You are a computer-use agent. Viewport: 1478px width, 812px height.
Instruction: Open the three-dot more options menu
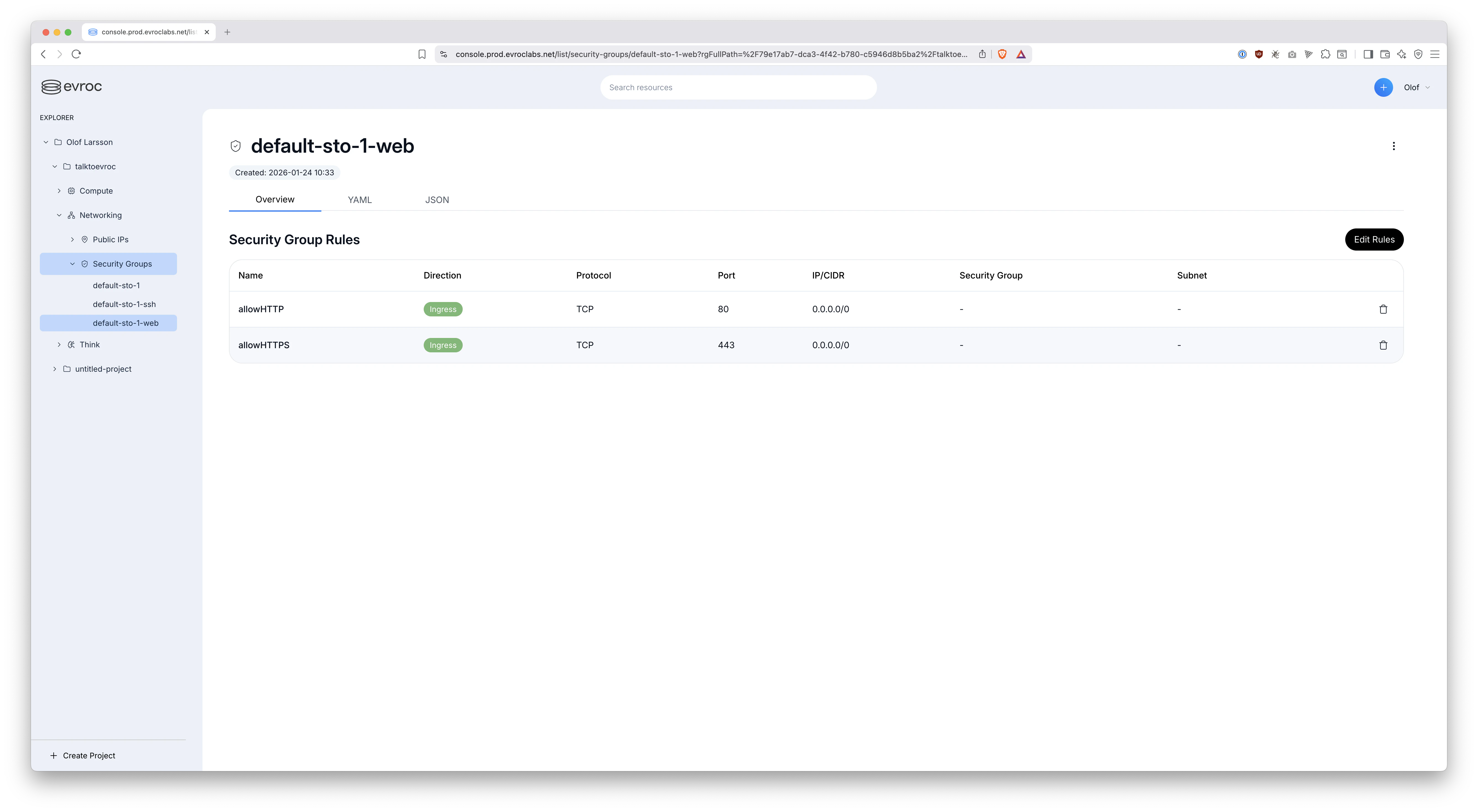point(1393,146)
